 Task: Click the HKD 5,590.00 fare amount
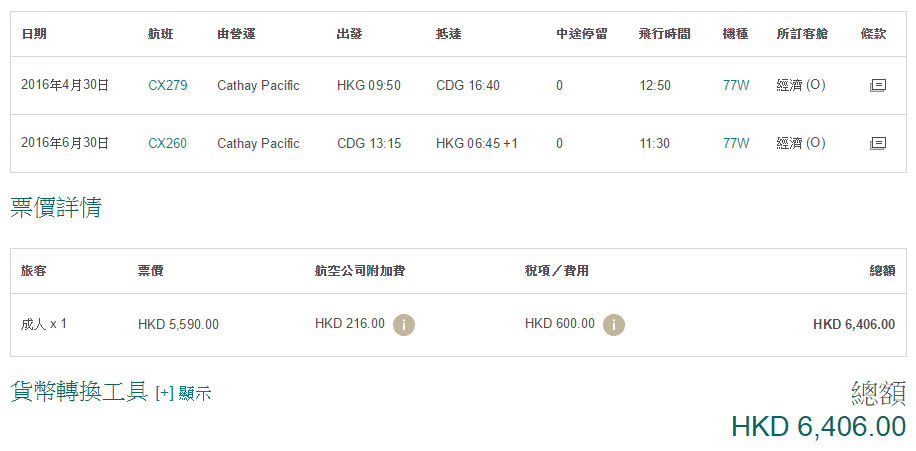178,324
